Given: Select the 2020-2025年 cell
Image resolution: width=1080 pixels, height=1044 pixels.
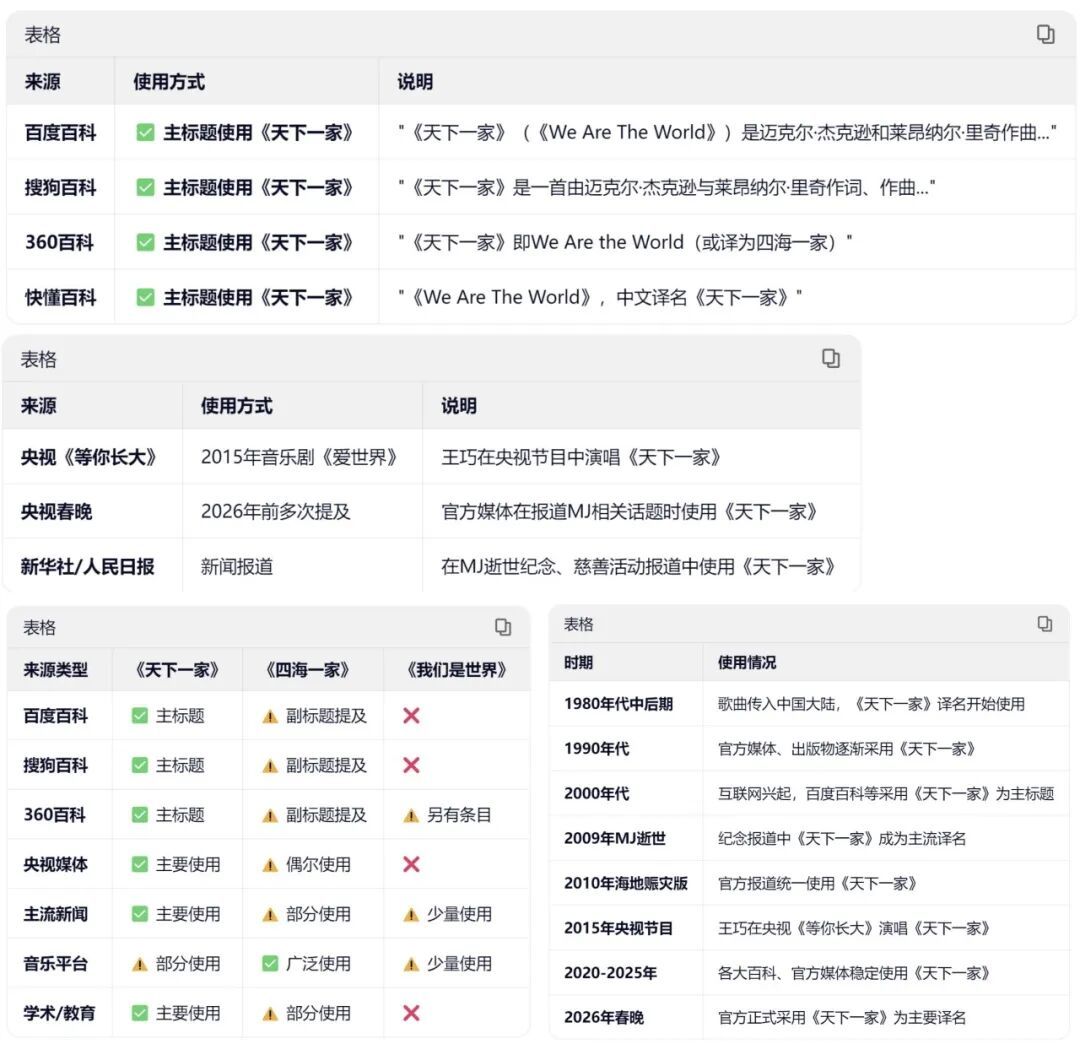Looking at the screenshot, I should [610, 972].
